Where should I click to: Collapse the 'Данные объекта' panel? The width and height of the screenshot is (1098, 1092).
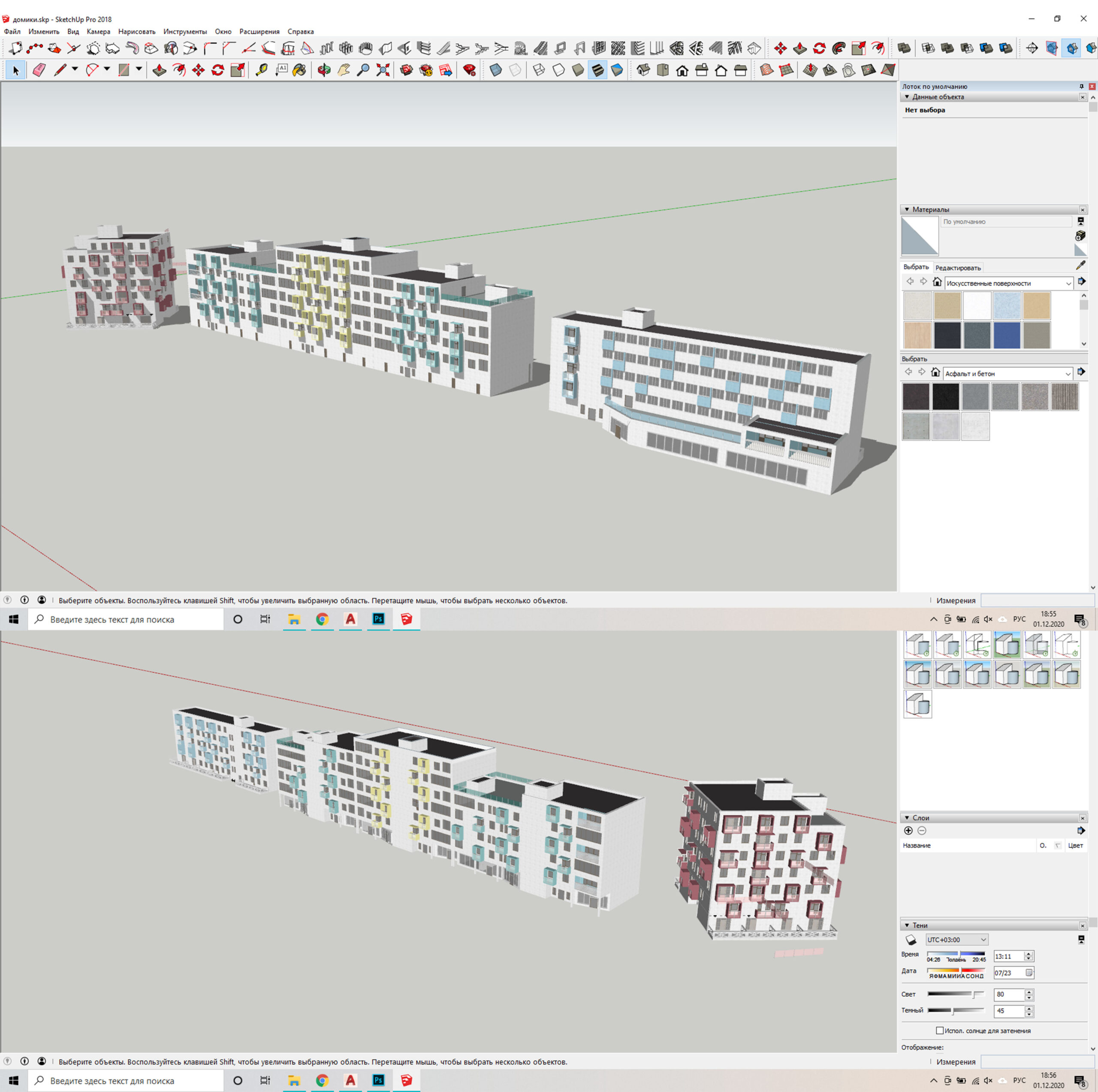(907, 97)
